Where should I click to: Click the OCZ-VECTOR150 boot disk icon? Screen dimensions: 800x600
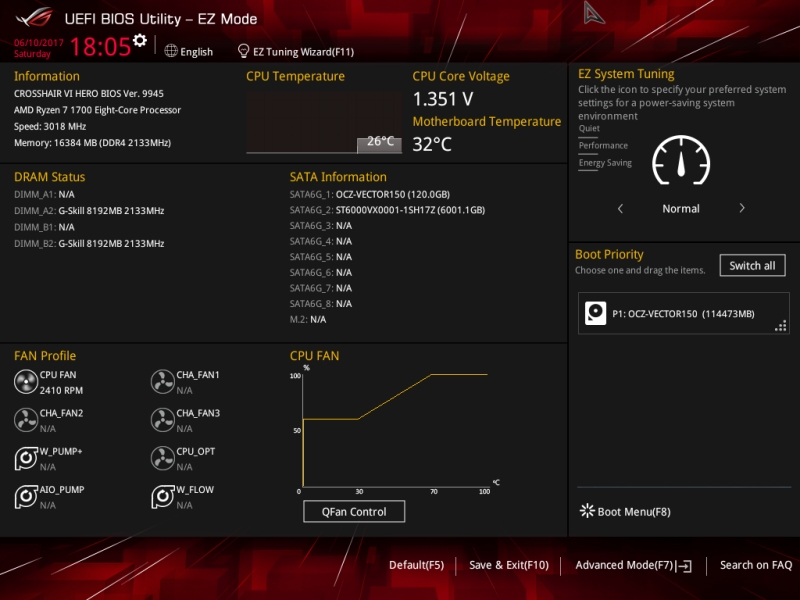click(595, 313)
